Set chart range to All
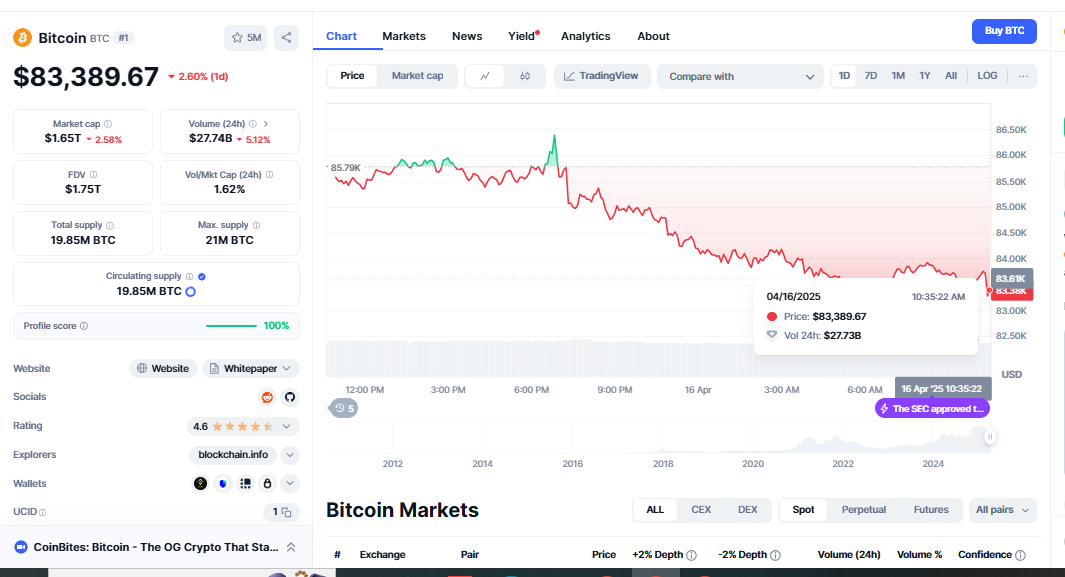Image resolution: width=1065 pixels, height=577 pixels. coord(951,76)
